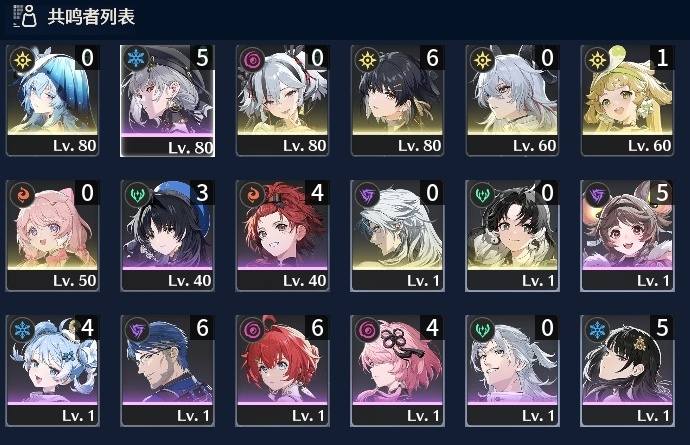
Task: Click the 共鸣者列表 title text
Action: point(91,17)
